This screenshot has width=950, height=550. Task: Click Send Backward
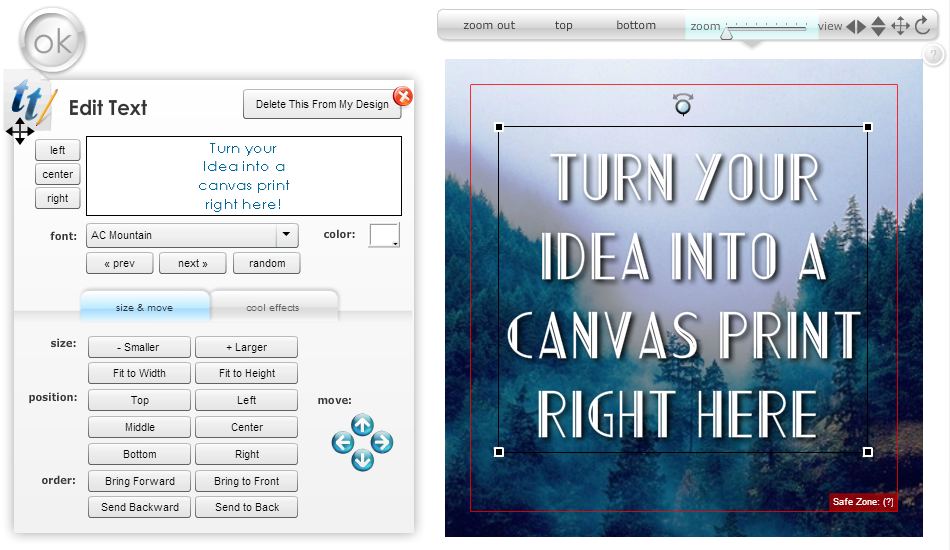click(x=139, y=507)
